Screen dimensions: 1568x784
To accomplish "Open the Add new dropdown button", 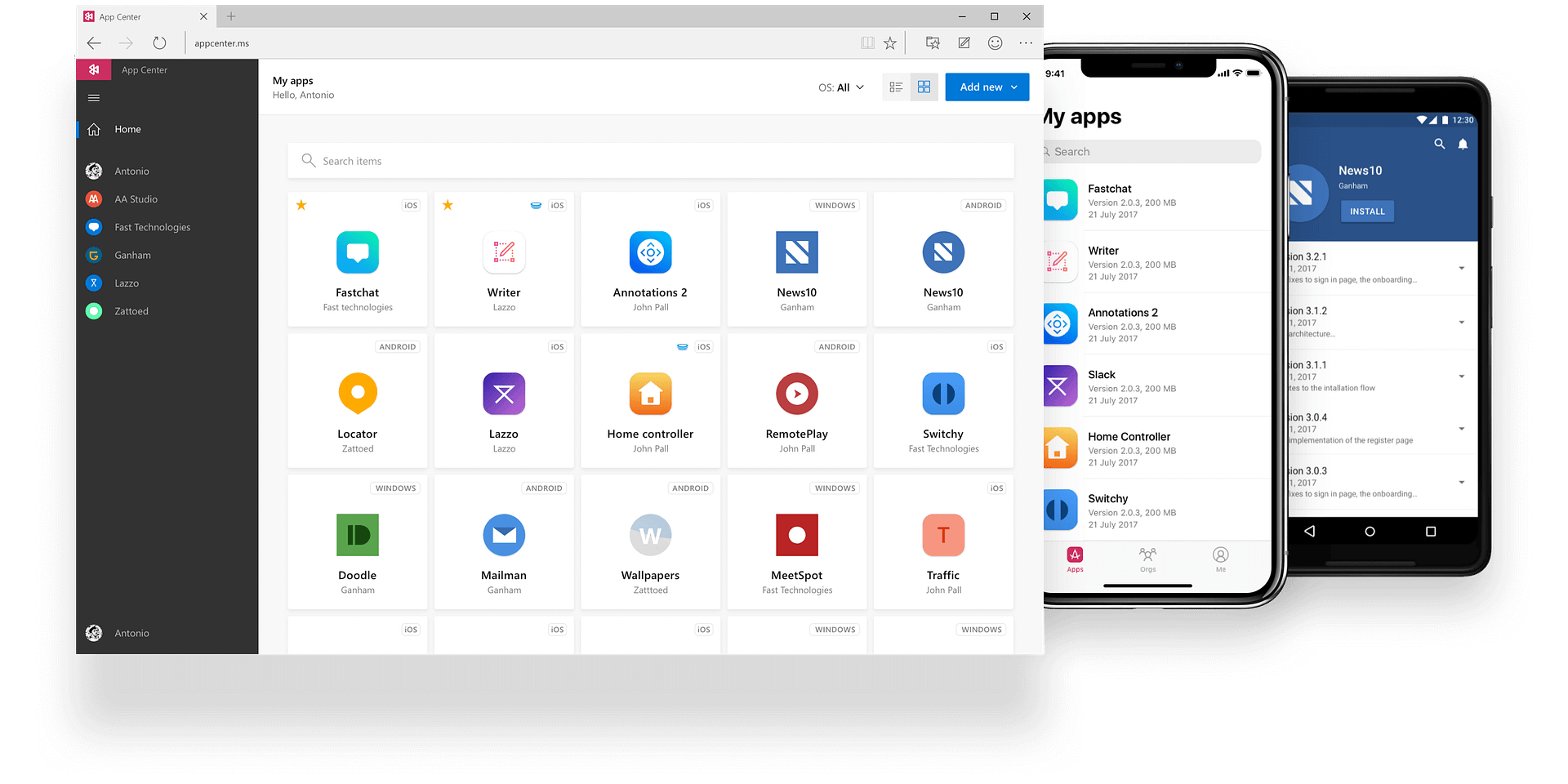I will [x=987, y=87].
